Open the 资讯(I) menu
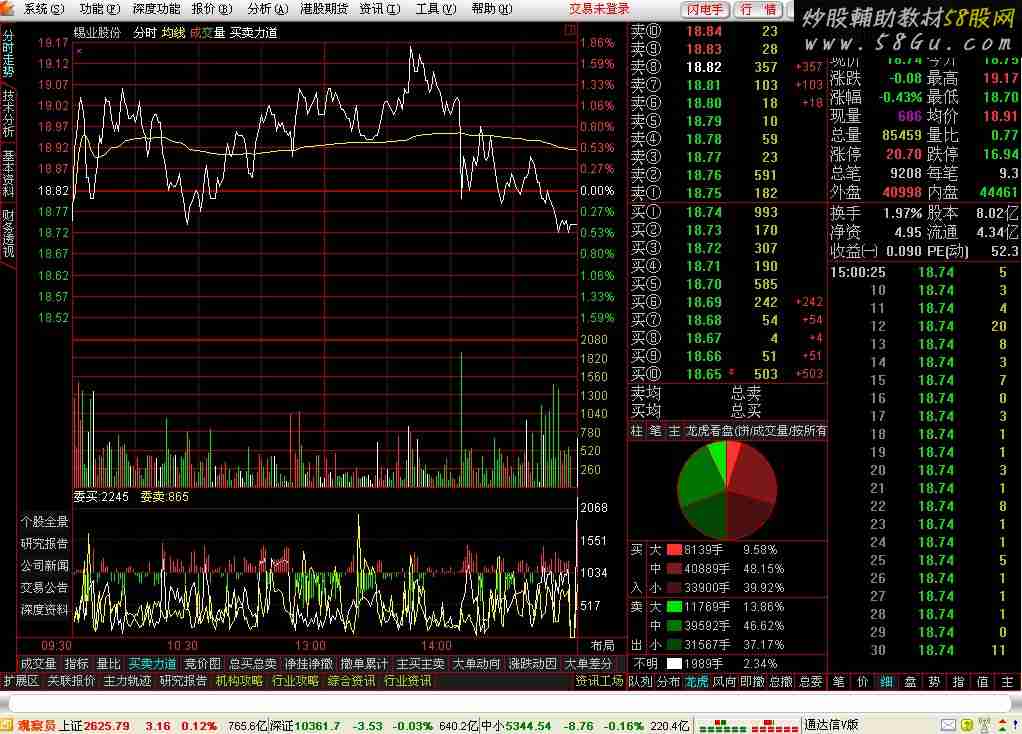 [x=380, y=8]
